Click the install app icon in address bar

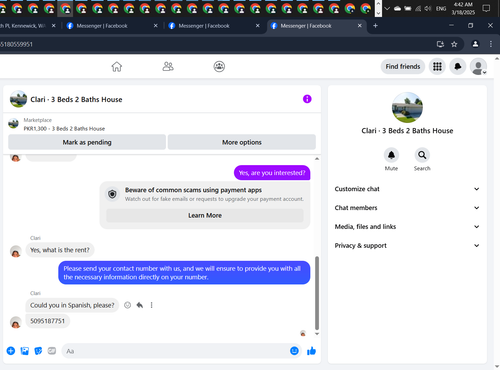440,44
